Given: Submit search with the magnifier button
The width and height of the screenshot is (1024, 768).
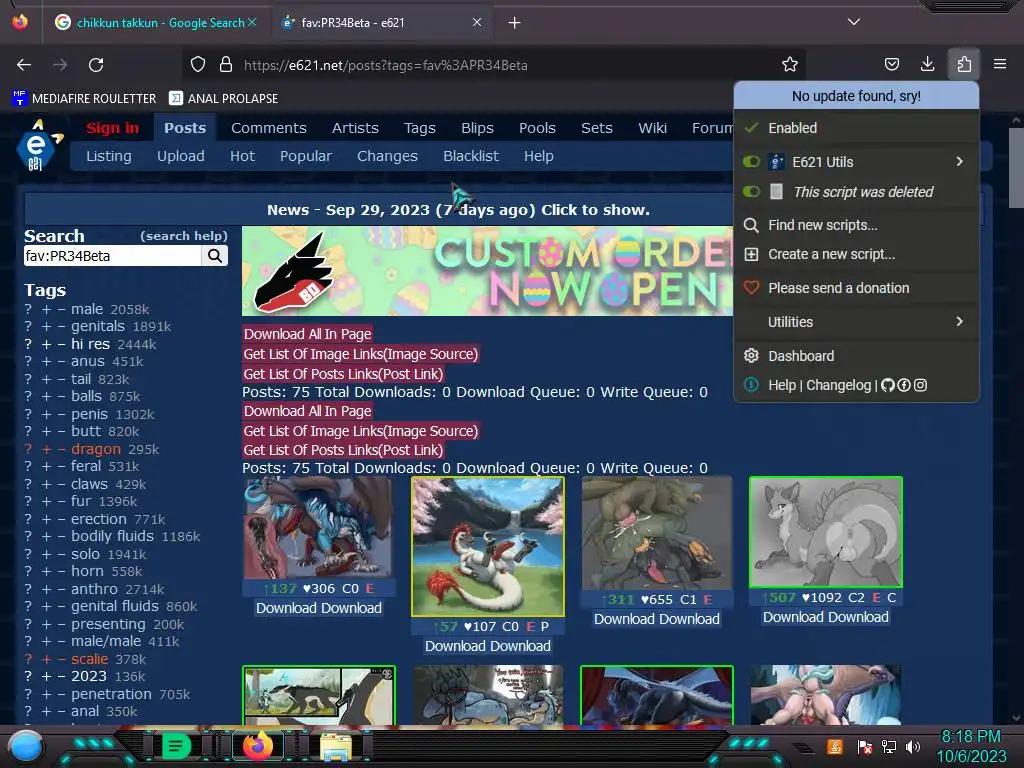Looking at the screenshot, I should 215,256.
